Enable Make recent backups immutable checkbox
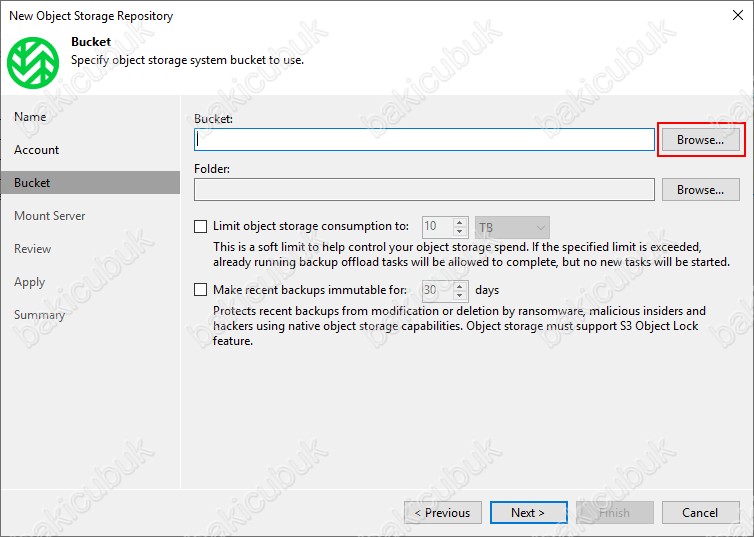This screenshot has width=754, height=537. click(x=201, y=290)
